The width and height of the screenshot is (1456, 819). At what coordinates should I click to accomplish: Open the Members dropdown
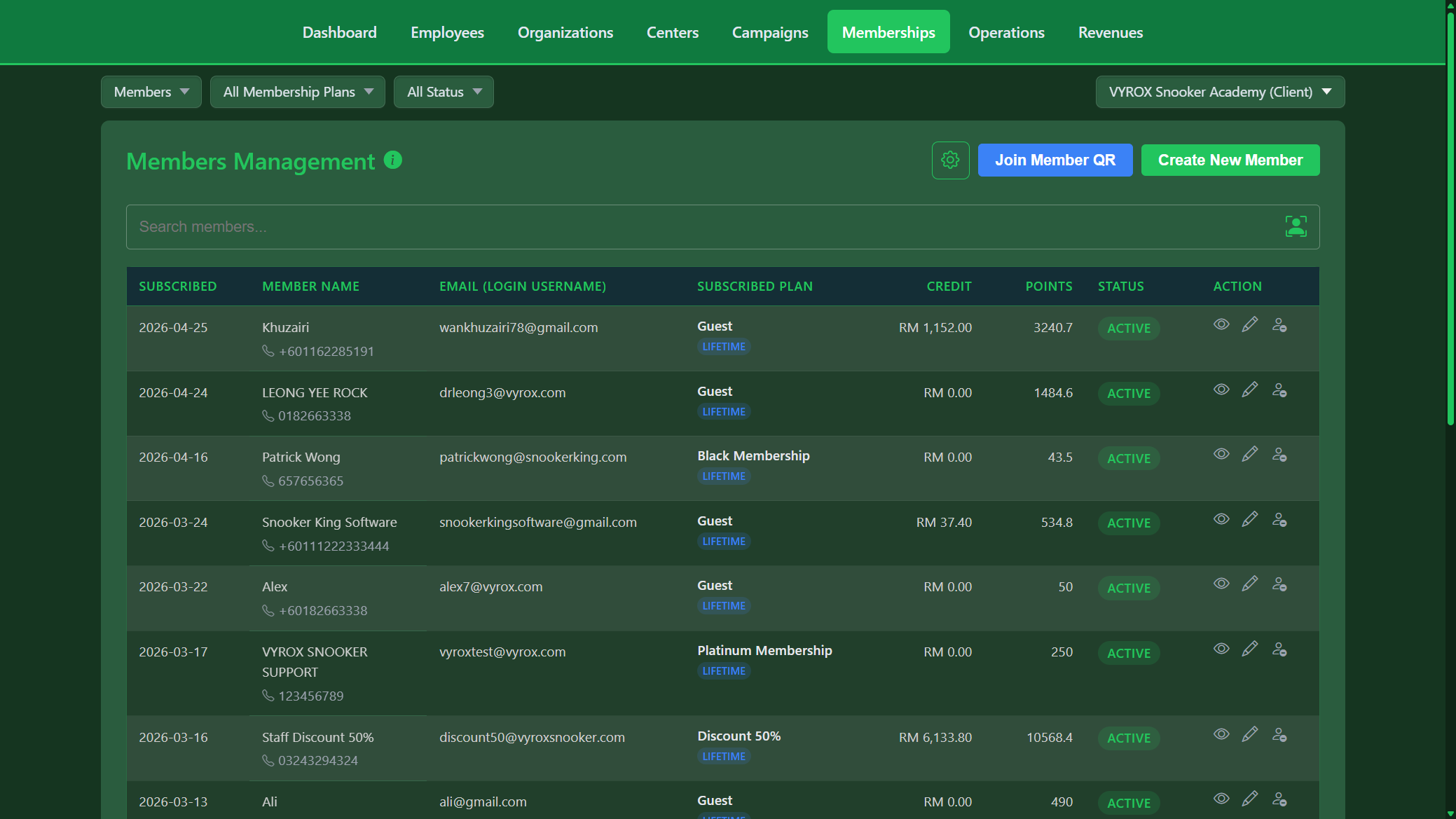tap(151, 92)
